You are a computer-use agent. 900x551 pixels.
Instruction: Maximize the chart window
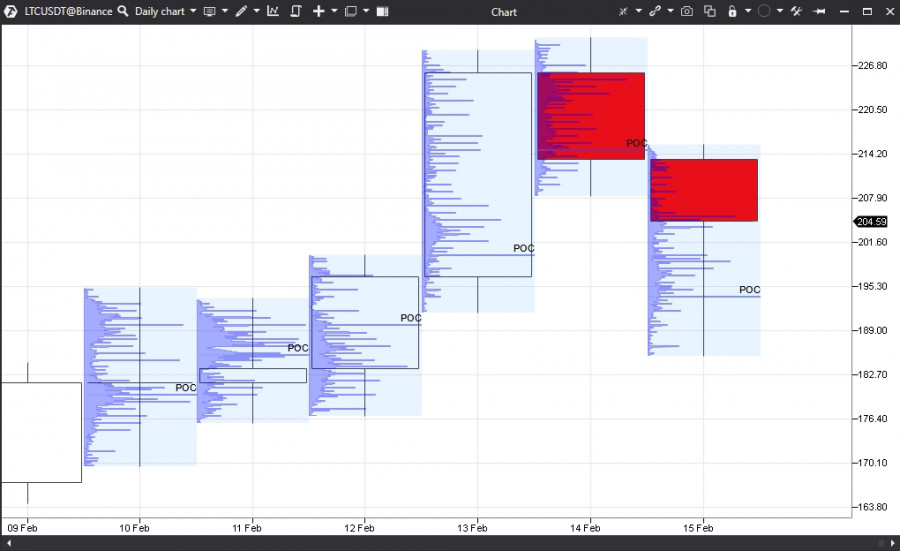[x=867, y=11]
